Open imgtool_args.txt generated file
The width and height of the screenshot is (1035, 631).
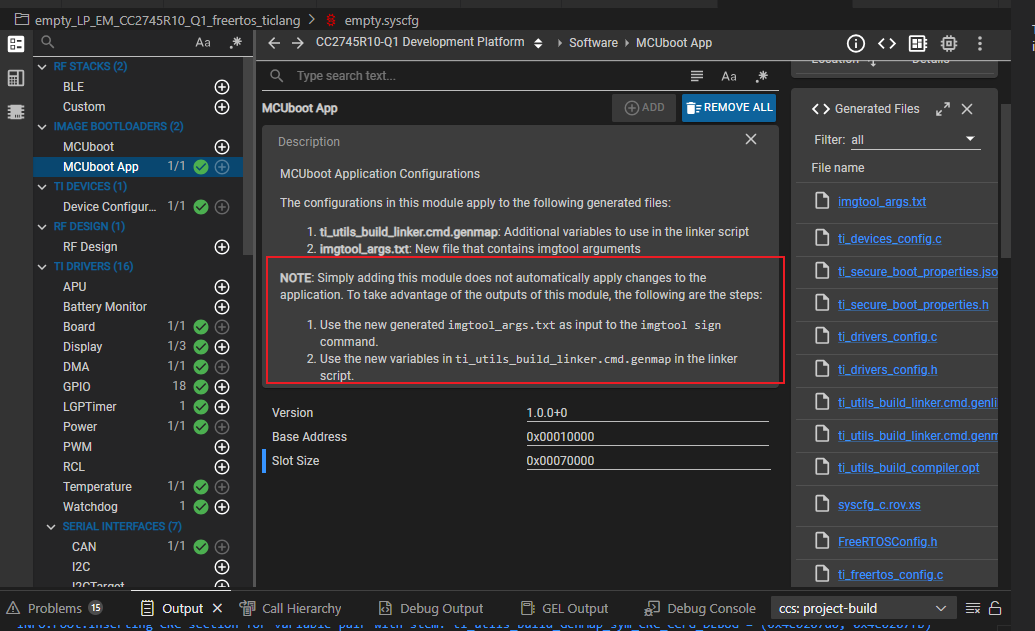[881, 202]
